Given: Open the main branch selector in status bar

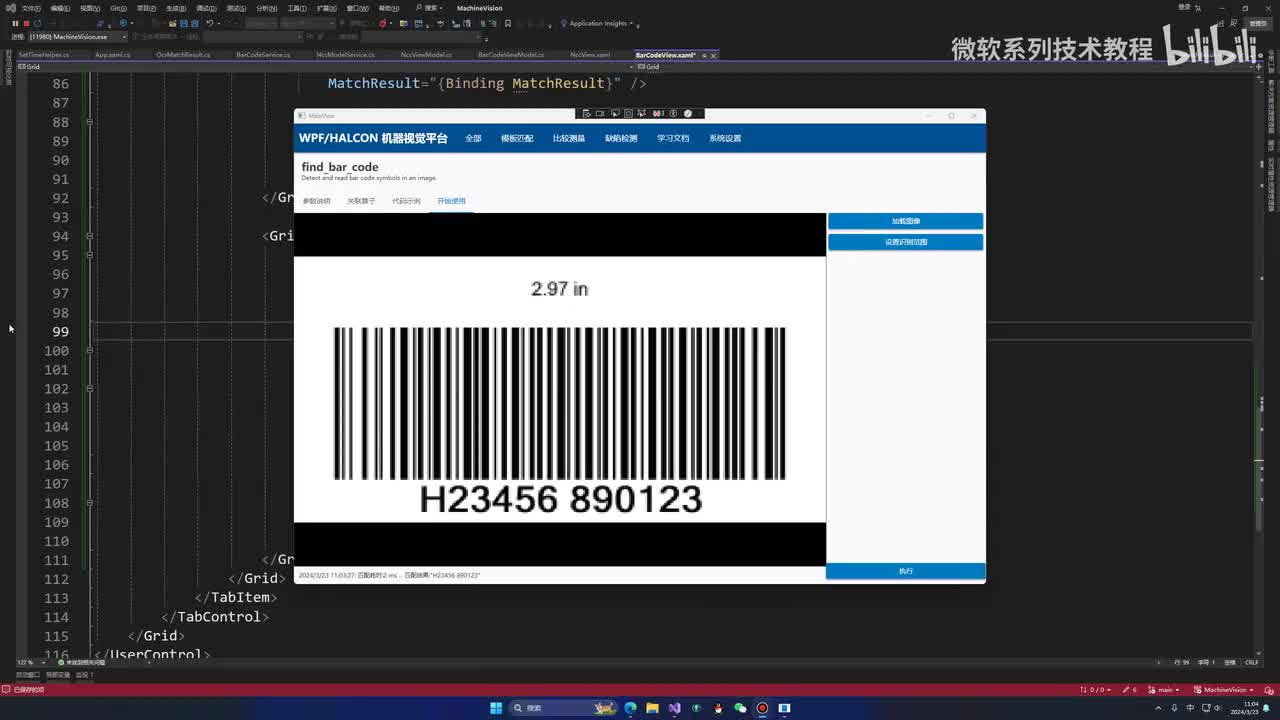Looking at the screenshot, I should click(1165, 690).
